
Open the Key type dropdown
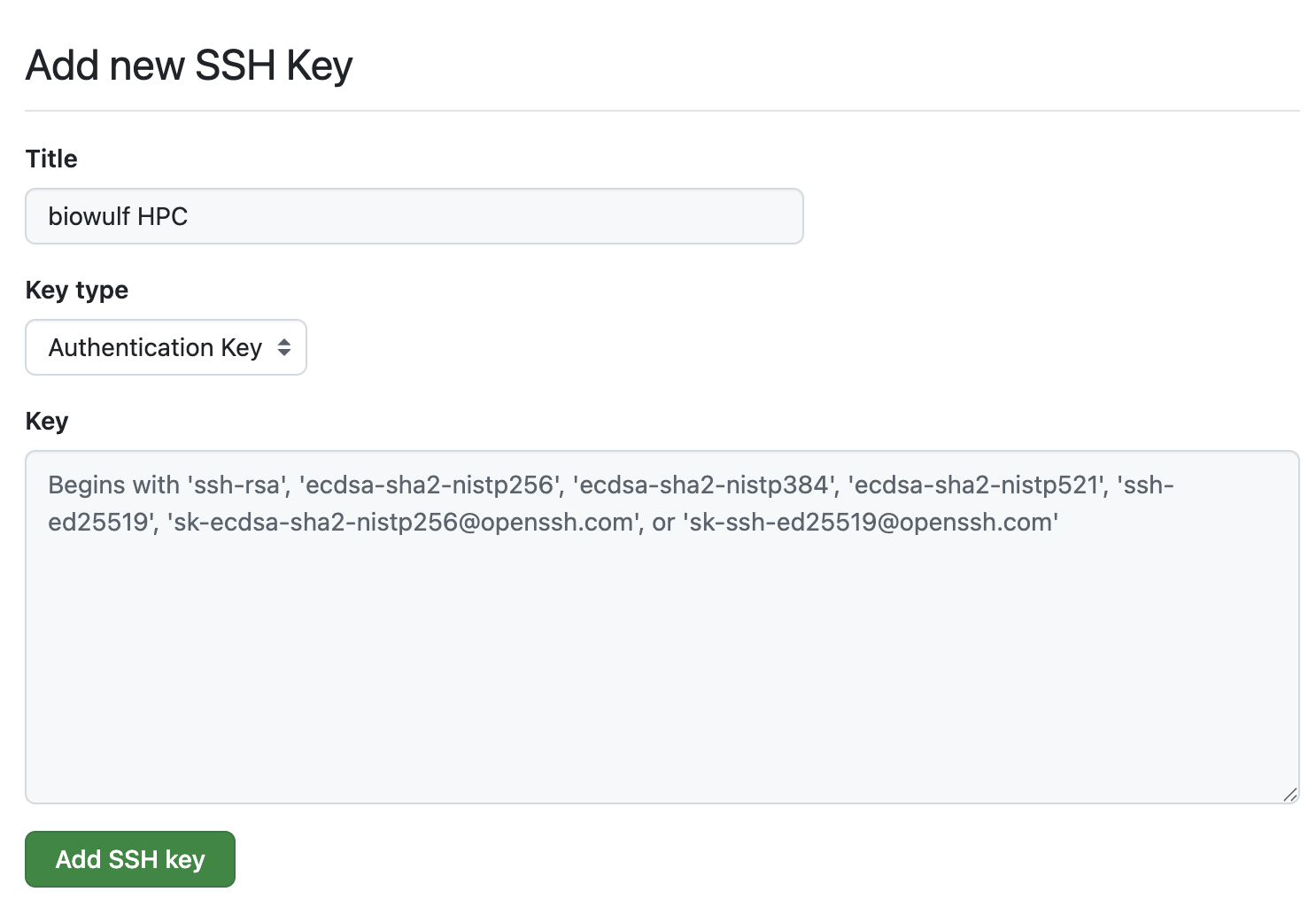tap(166, 347)
